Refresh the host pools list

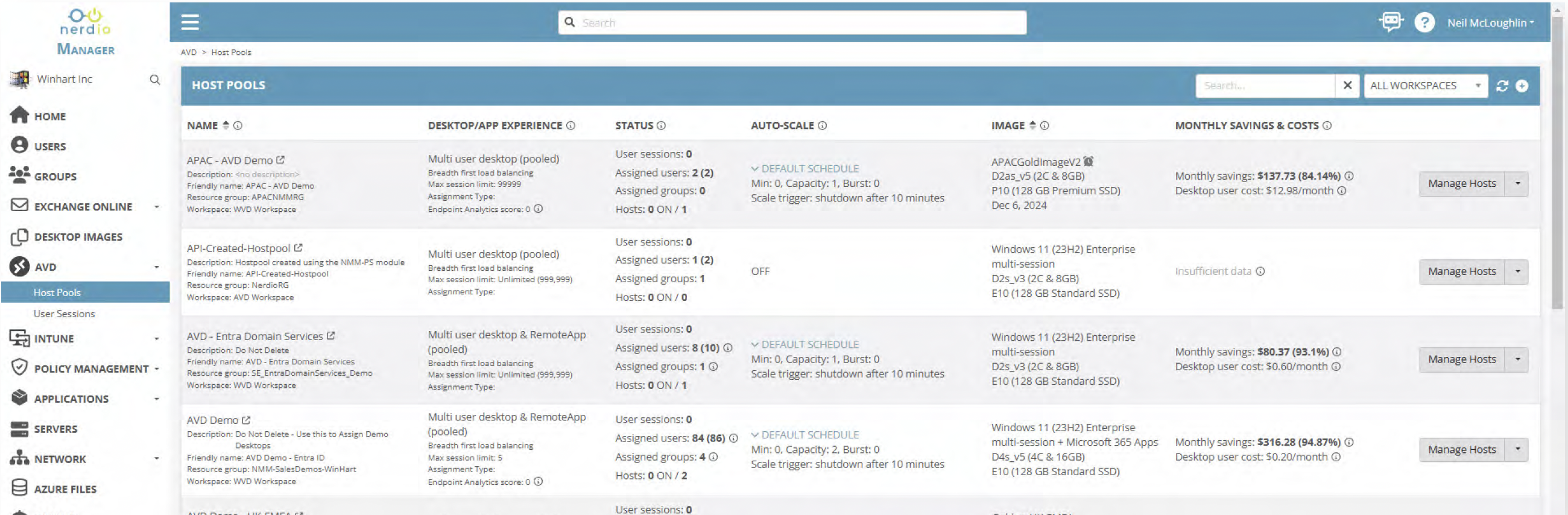tap(1502, 86)
